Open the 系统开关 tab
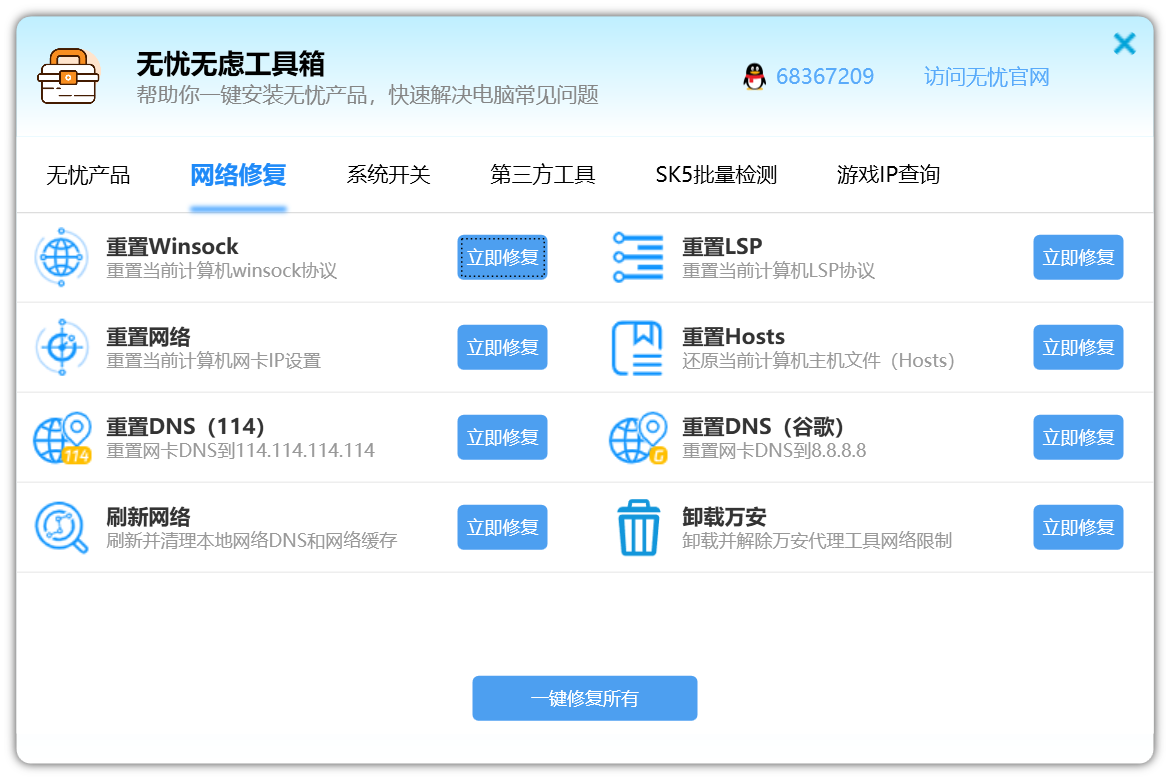This screenshot has width=1170, height=780. [388, 175]
